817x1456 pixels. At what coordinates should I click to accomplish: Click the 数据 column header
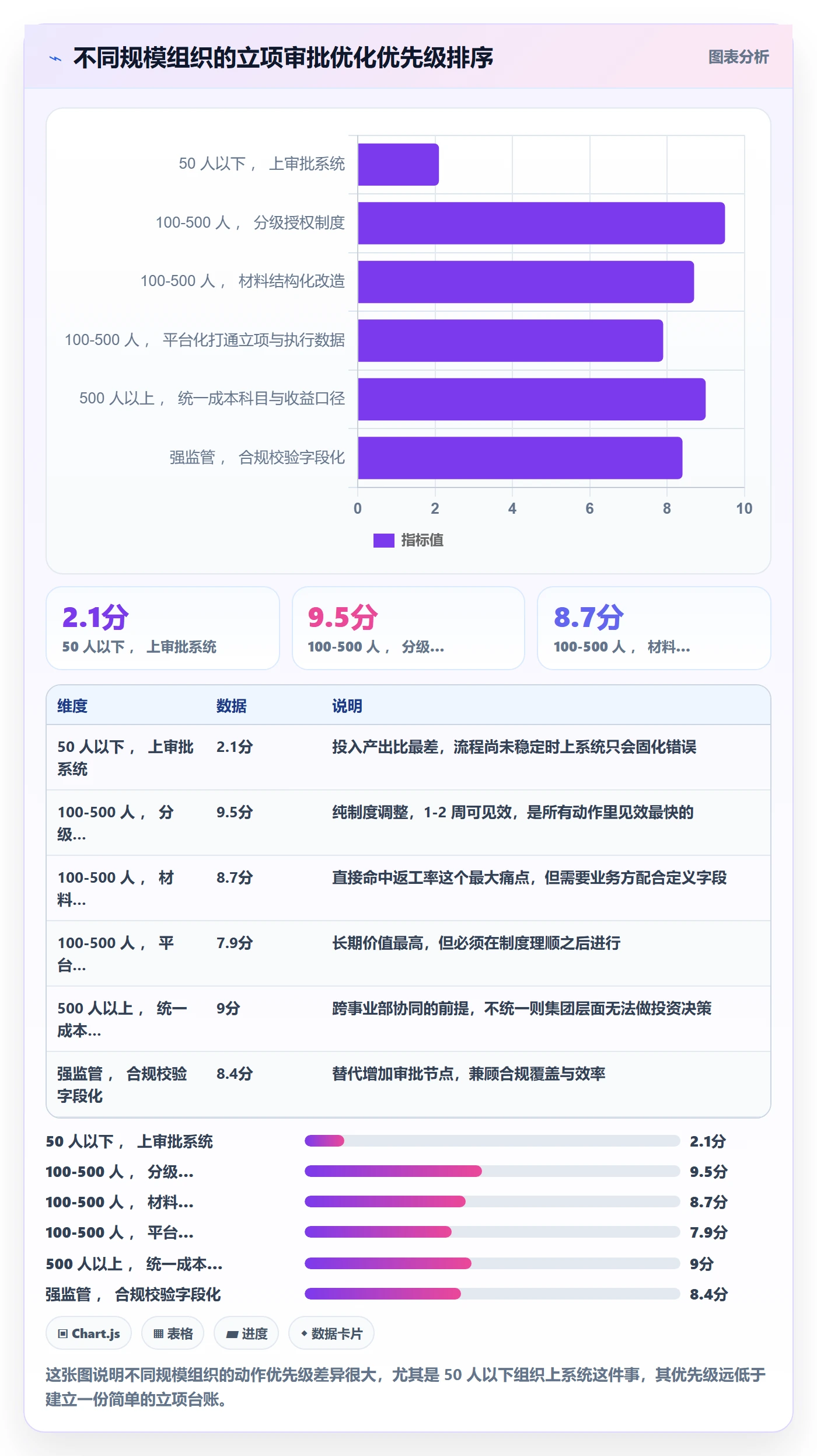pyautogui.click(x=232, y=706)
